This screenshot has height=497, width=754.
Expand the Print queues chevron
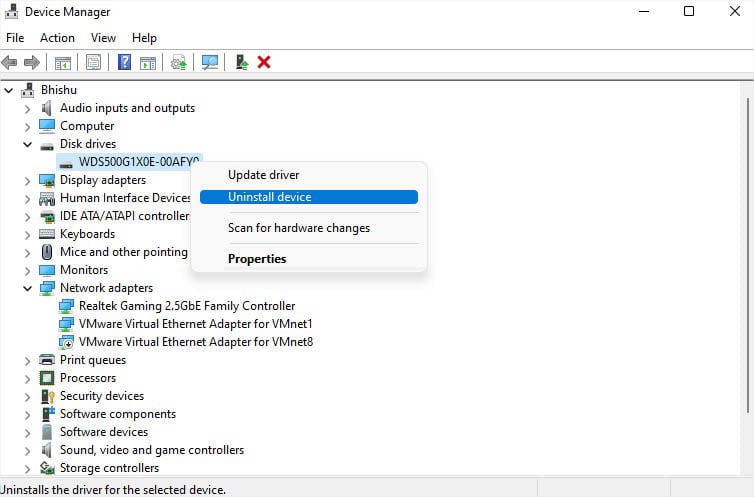(x=27, y=361)
